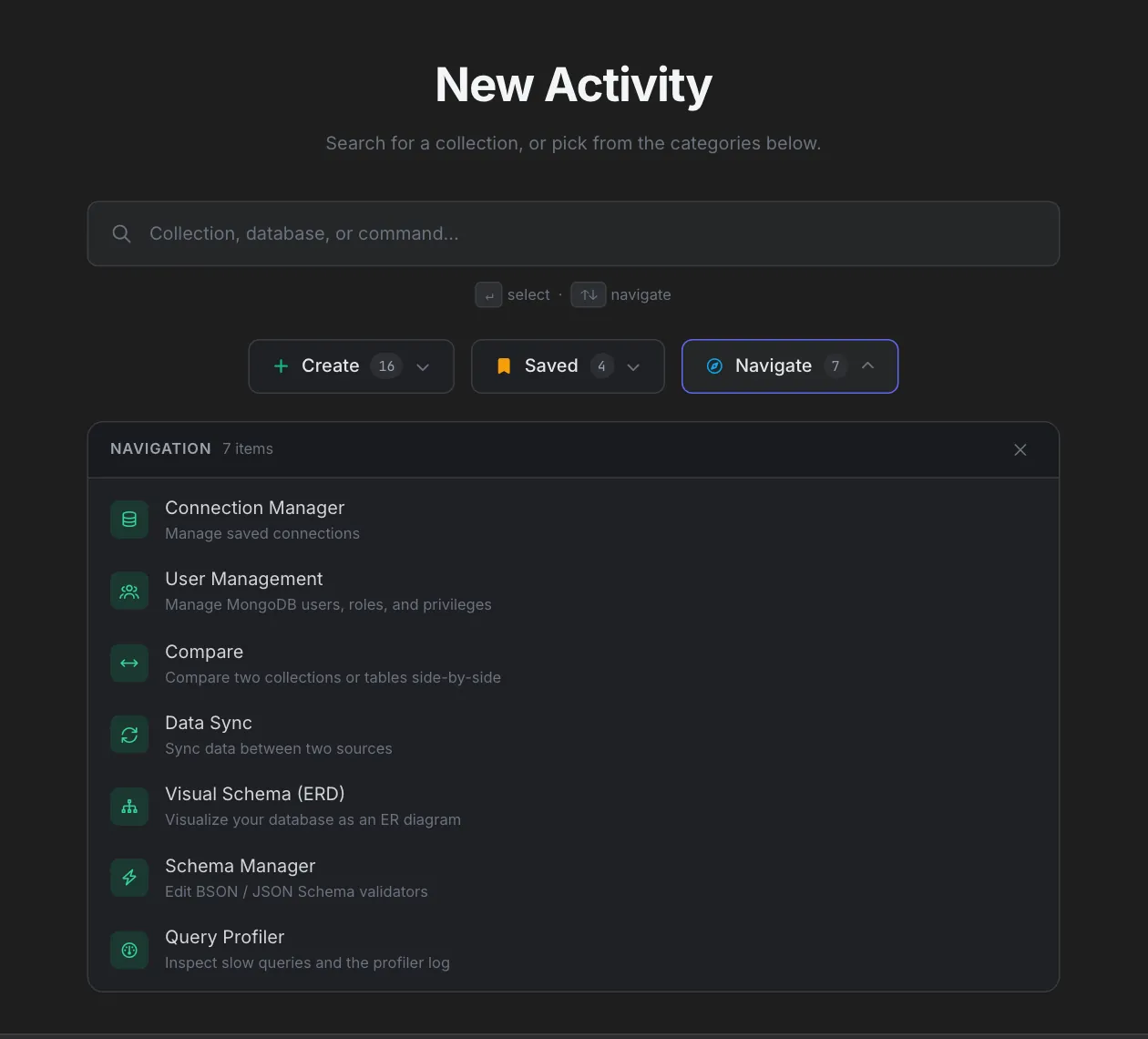The height and width of the screenshot is (1039, 1148).
Task: Click the "New Activity" heading
Action: [573, 85]
